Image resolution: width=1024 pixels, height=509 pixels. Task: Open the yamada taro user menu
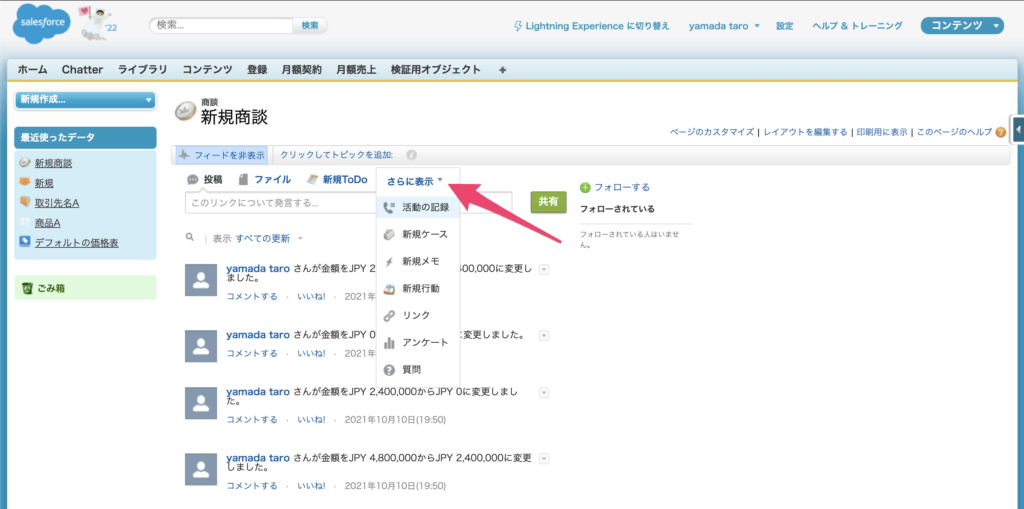click(x=724, y=26)
